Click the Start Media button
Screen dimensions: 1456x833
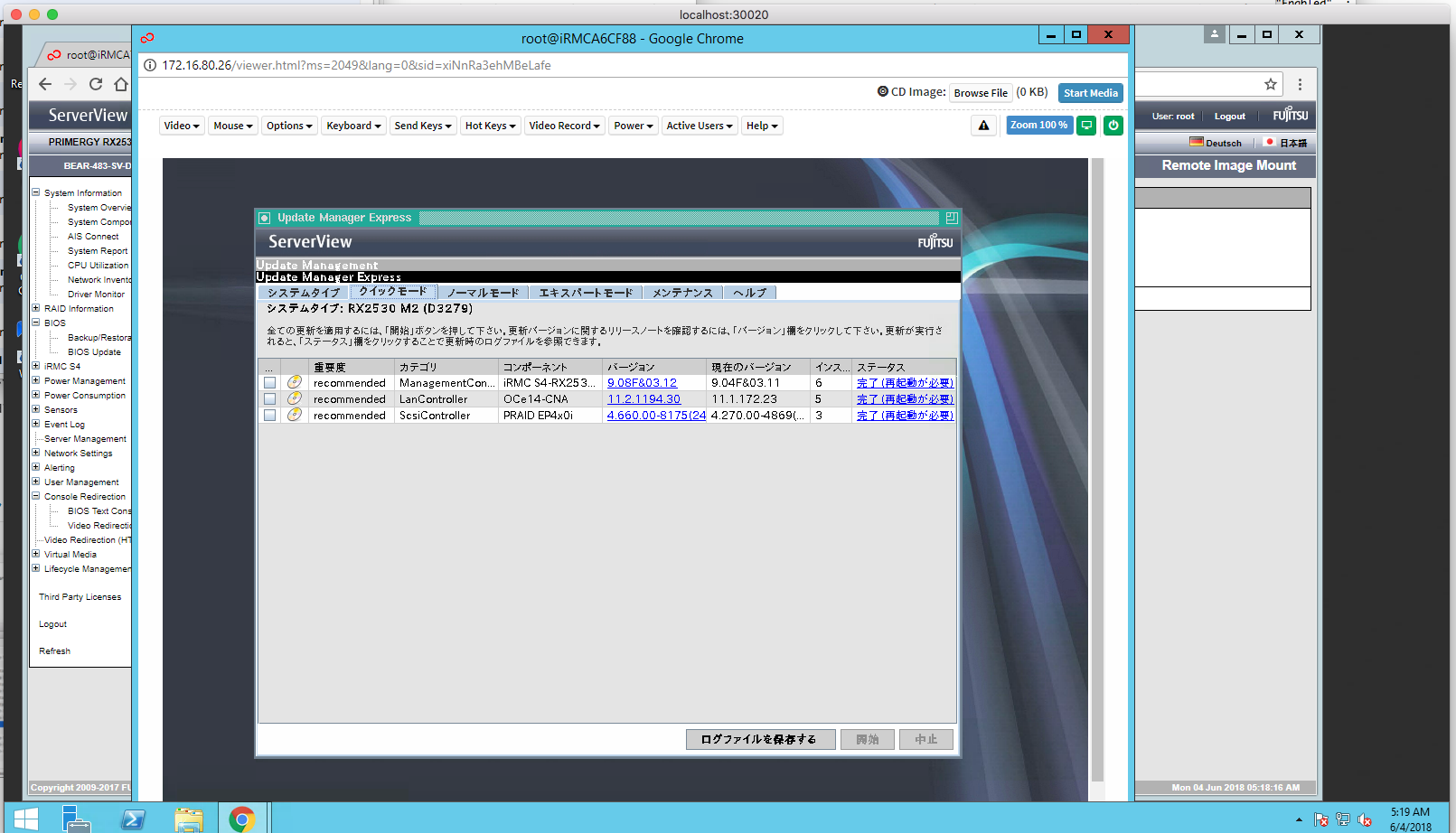(x=1091, y=93)
